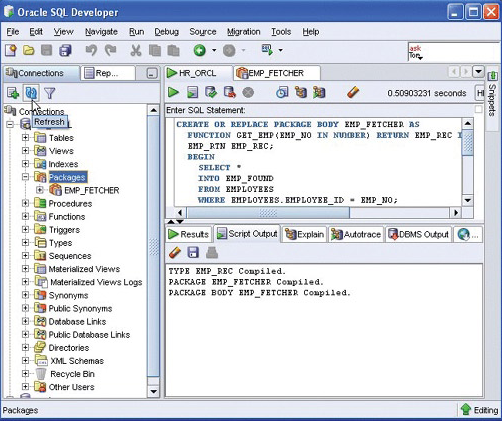This screenshot has height=421, width=502.
Task: Collapse the HR_ORCL connection node
Action: coord(10,124)
